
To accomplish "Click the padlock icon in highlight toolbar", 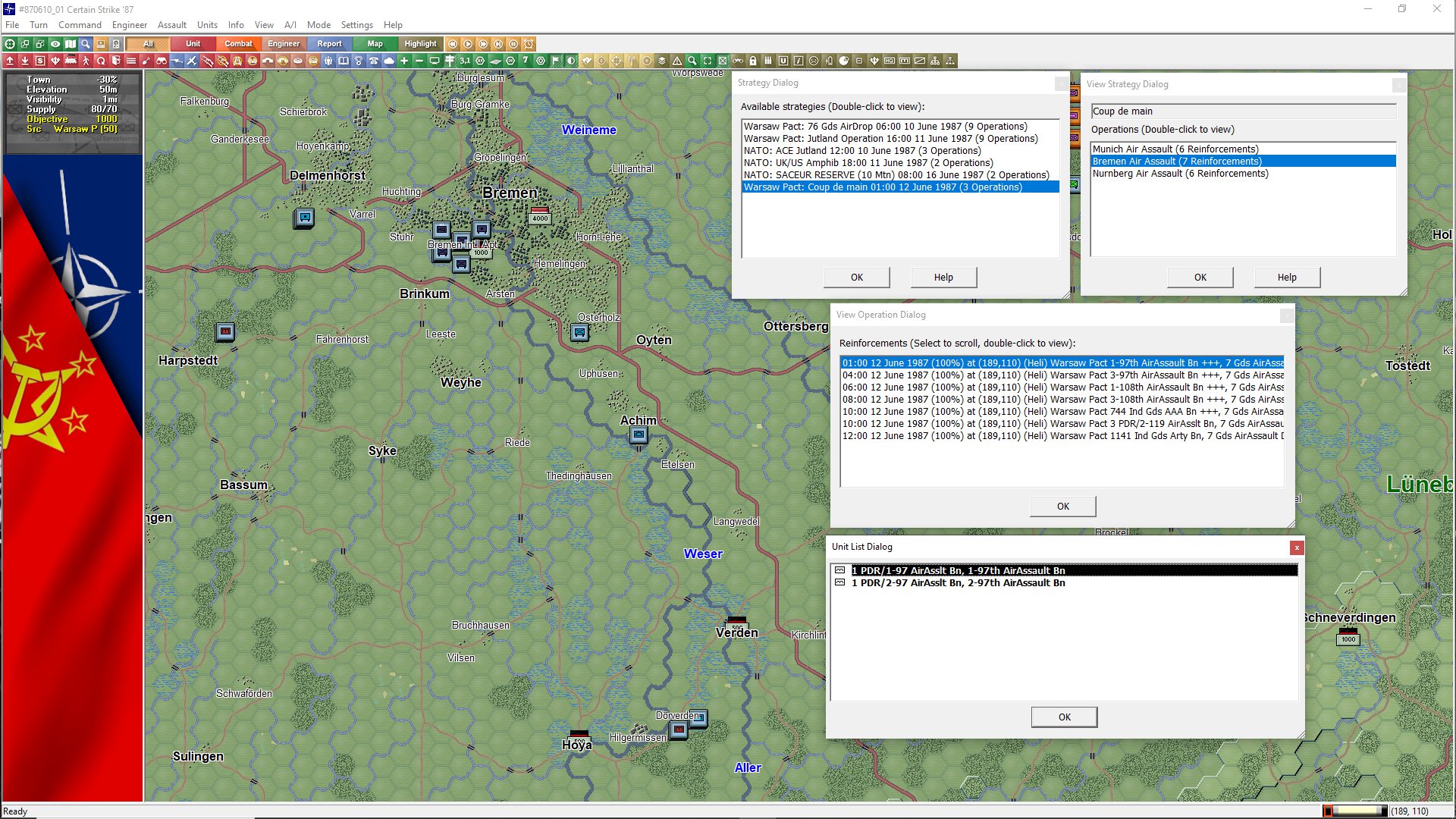I will [753, 61].
